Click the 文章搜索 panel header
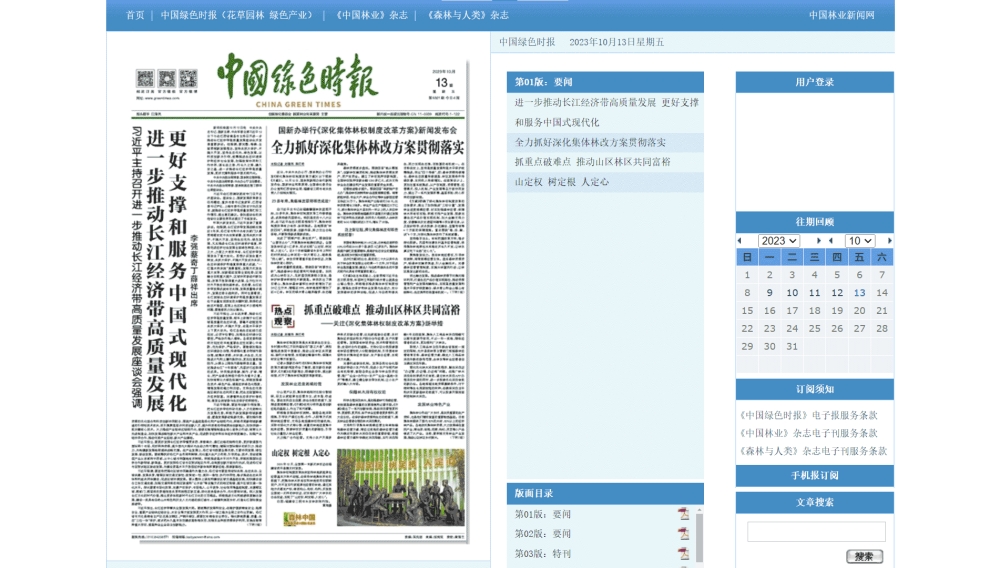Image resolution: width=1000 pixels, height=568 pixels. coord(814,502)
